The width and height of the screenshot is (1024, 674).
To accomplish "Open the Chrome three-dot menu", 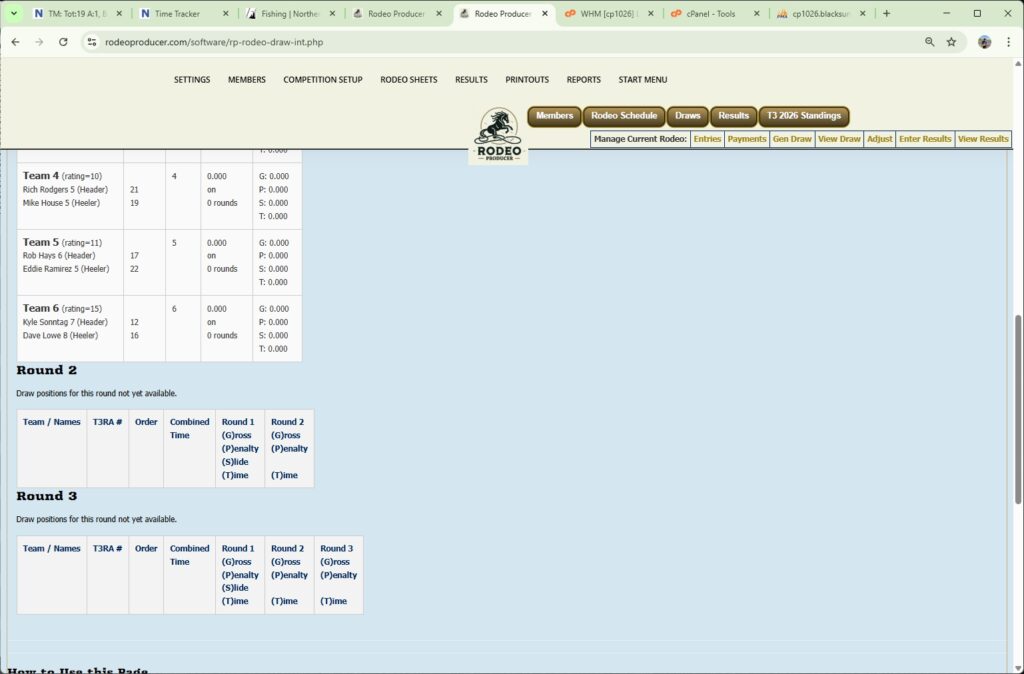I will [x=1007, y=43].
